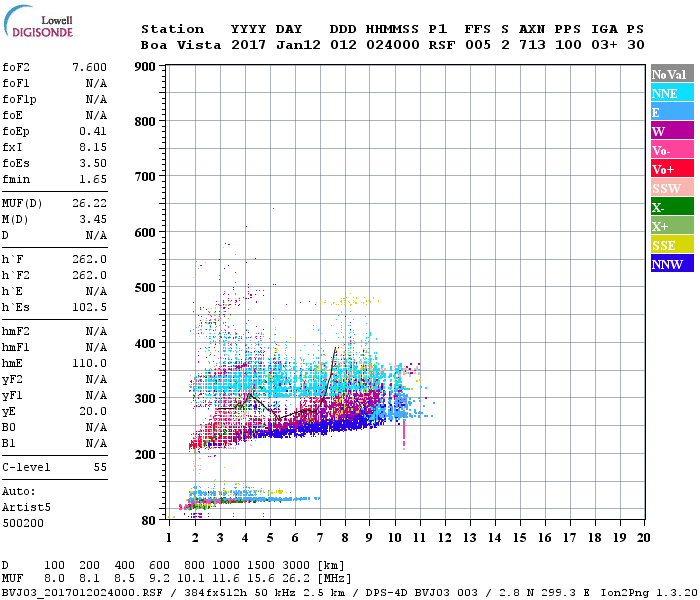Select the X+ light green legend swatch
The image size is (700, 600).
coord(672,225)
